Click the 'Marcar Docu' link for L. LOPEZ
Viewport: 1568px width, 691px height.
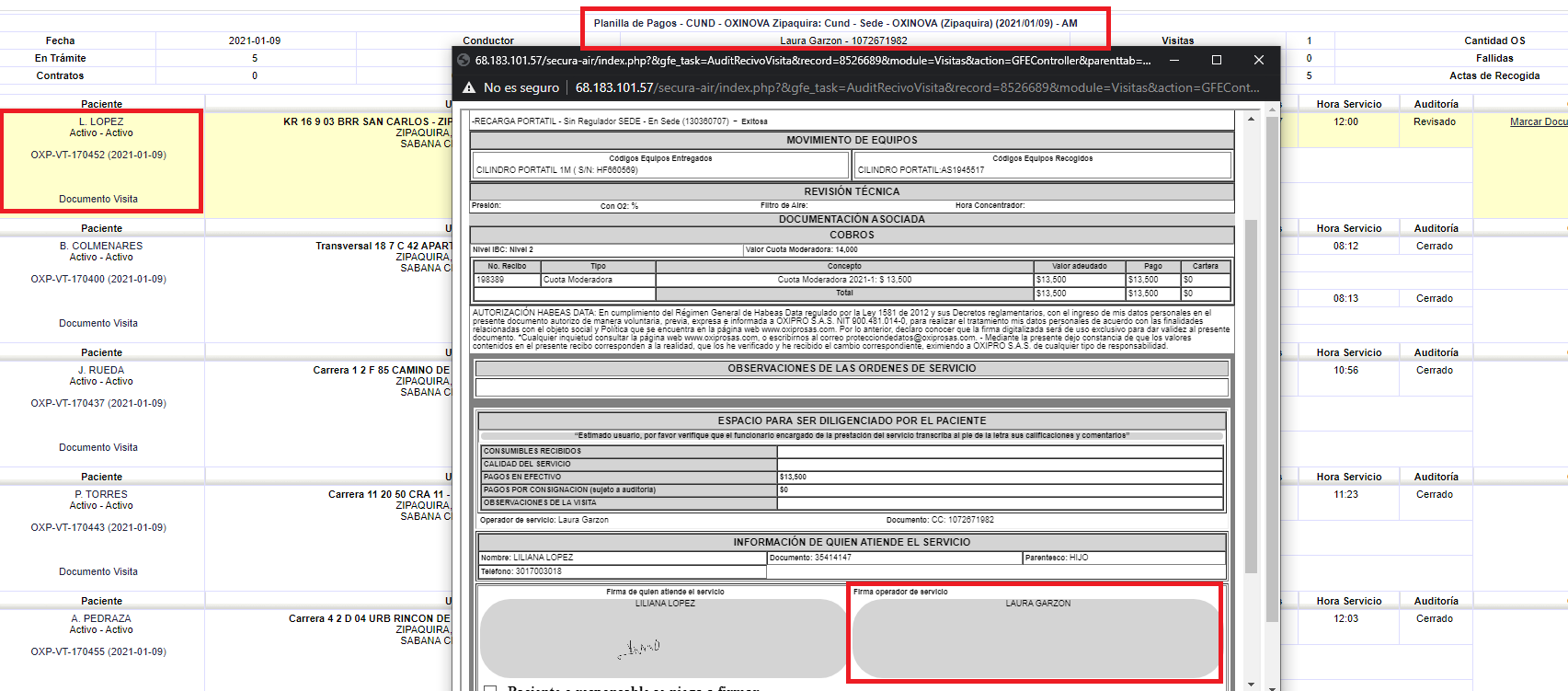tap(1539, 121)
